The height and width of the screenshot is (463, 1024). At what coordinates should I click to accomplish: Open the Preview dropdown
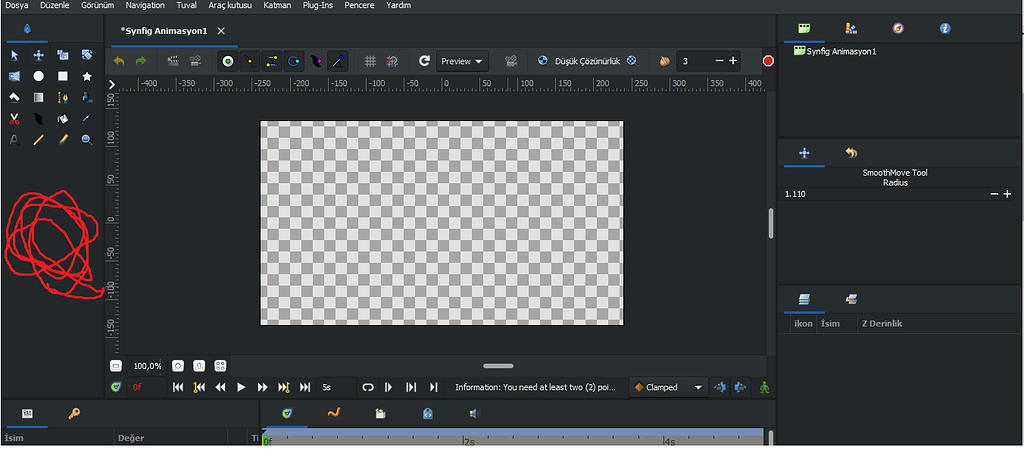coord(462,61)
